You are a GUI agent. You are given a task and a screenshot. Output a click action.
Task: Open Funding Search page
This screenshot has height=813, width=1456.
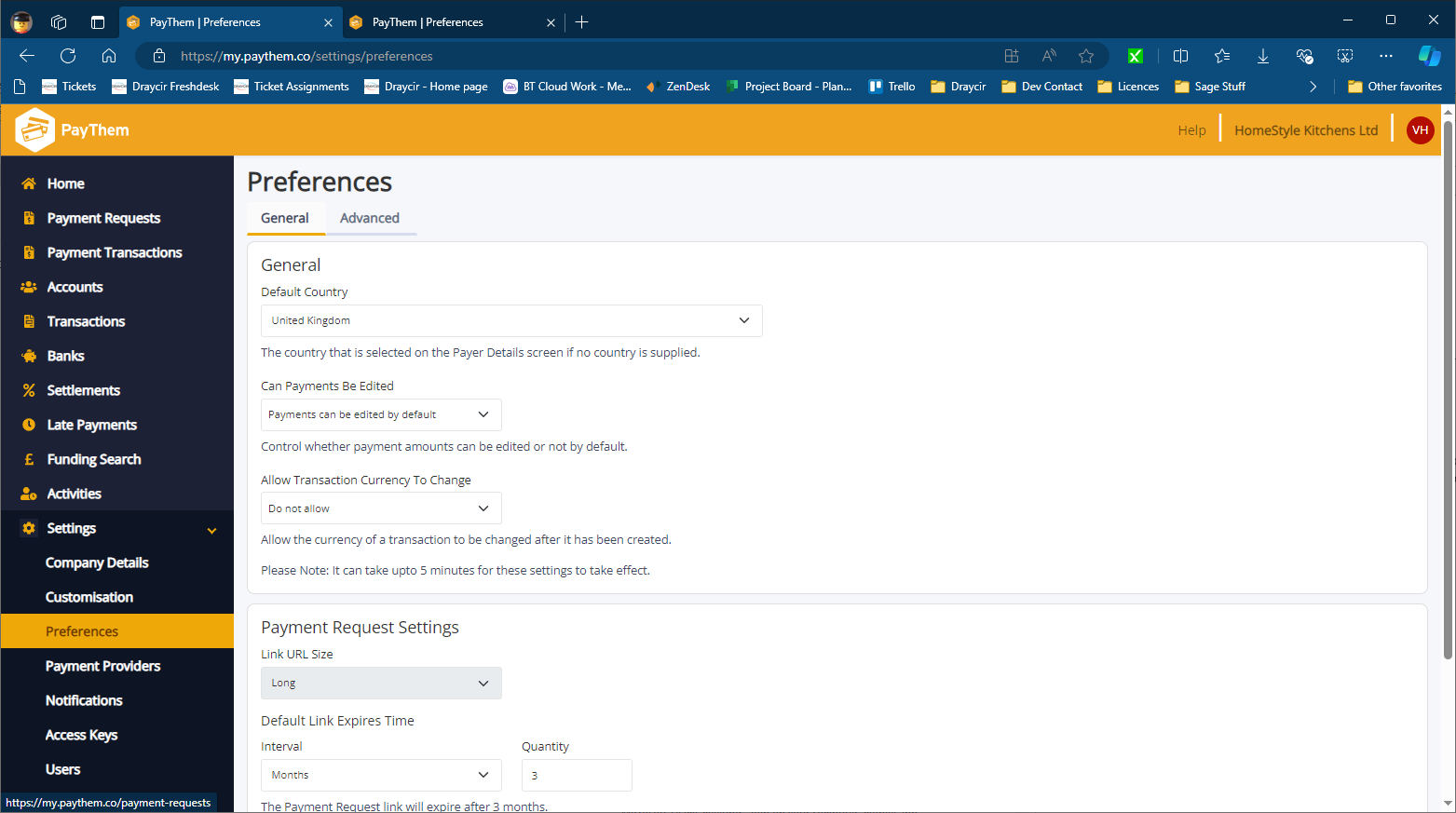(x=94, y=459)
